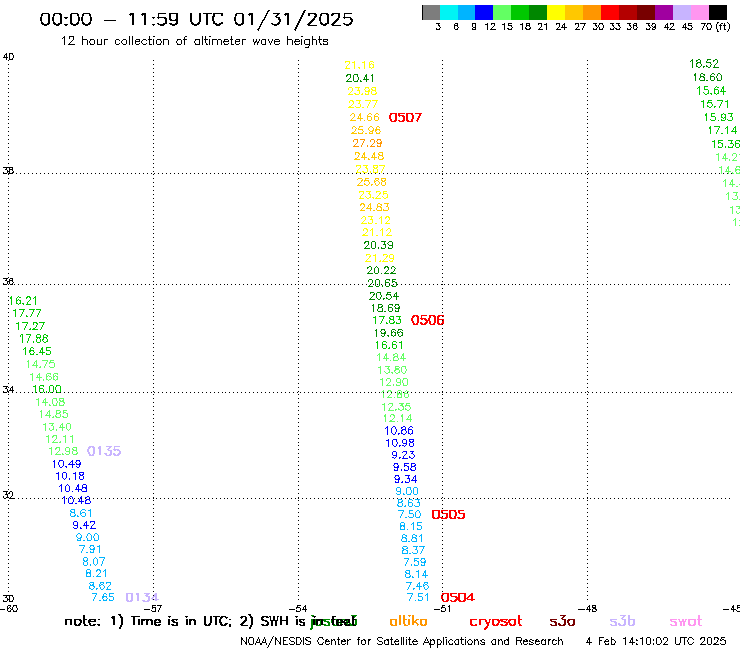This screenshot has height=650, width=740.
Task: Click the red cryosat satellite label
Action: (x=496, y=622)
